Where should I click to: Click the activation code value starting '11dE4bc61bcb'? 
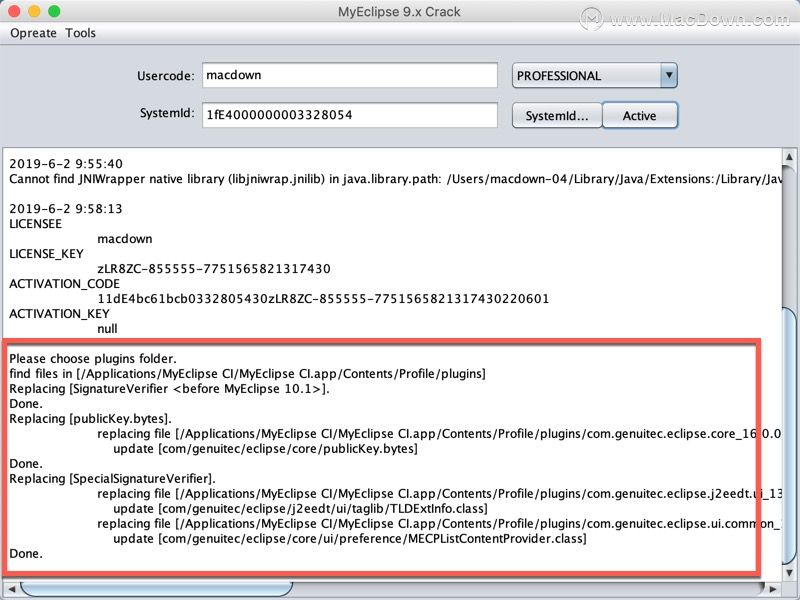click(x=323, y=298)
